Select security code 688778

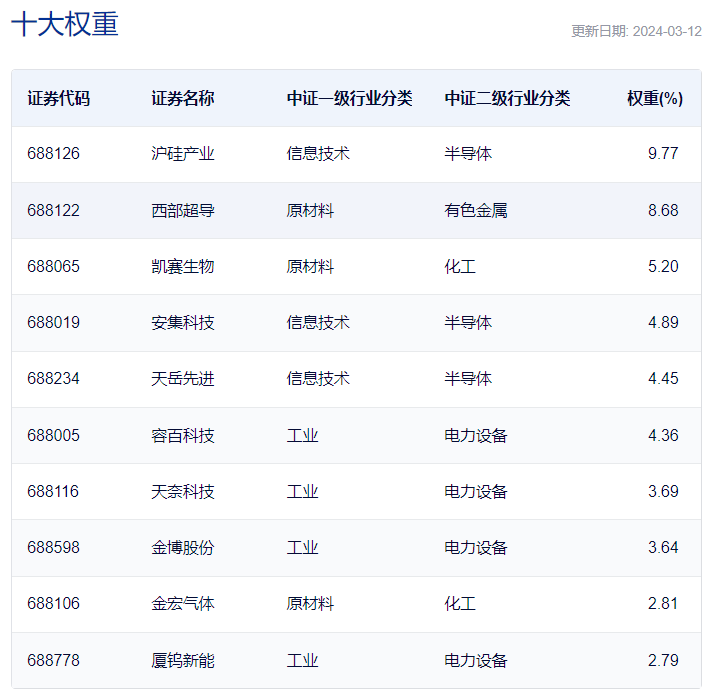[53, 661]
